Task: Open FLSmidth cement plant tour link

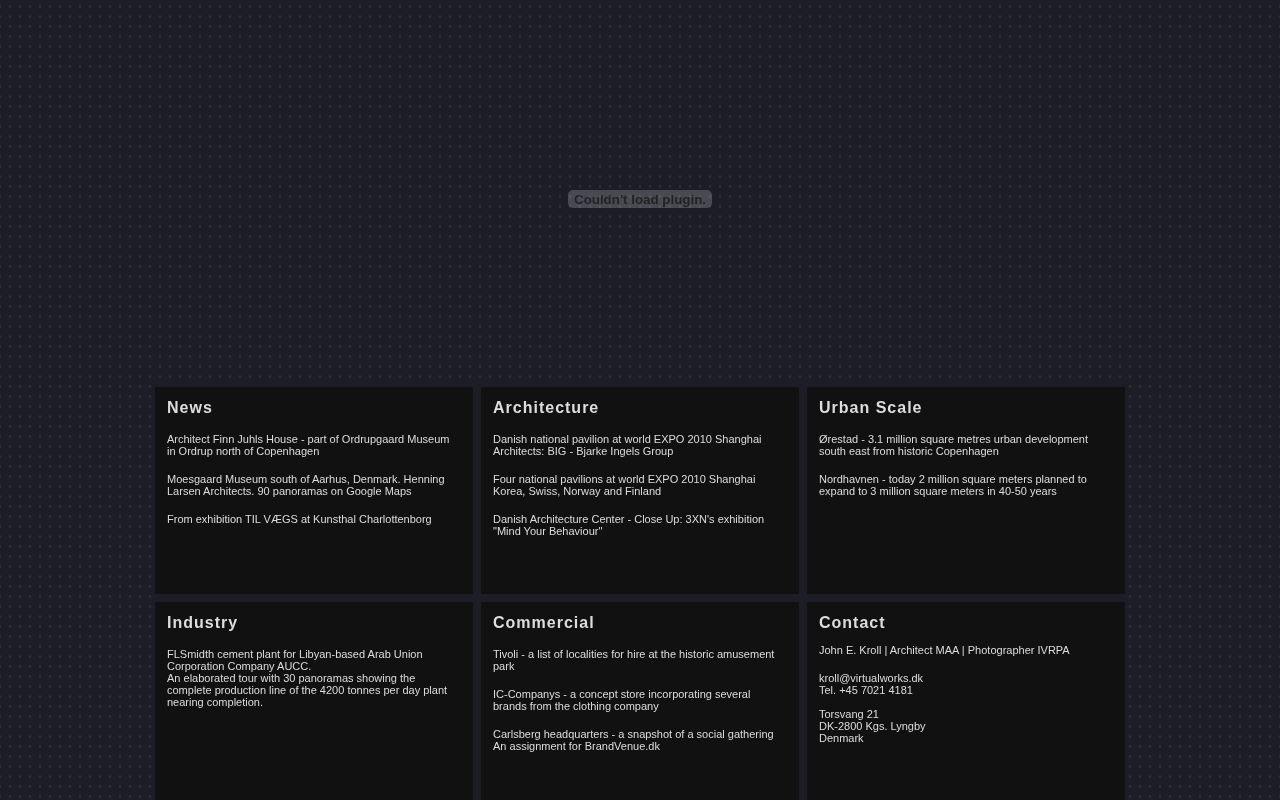Action: 307,678
